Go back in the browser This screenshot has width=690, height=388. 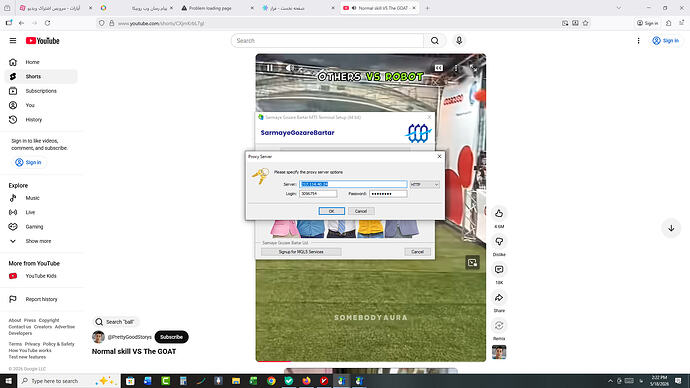[x=21, y=23]
